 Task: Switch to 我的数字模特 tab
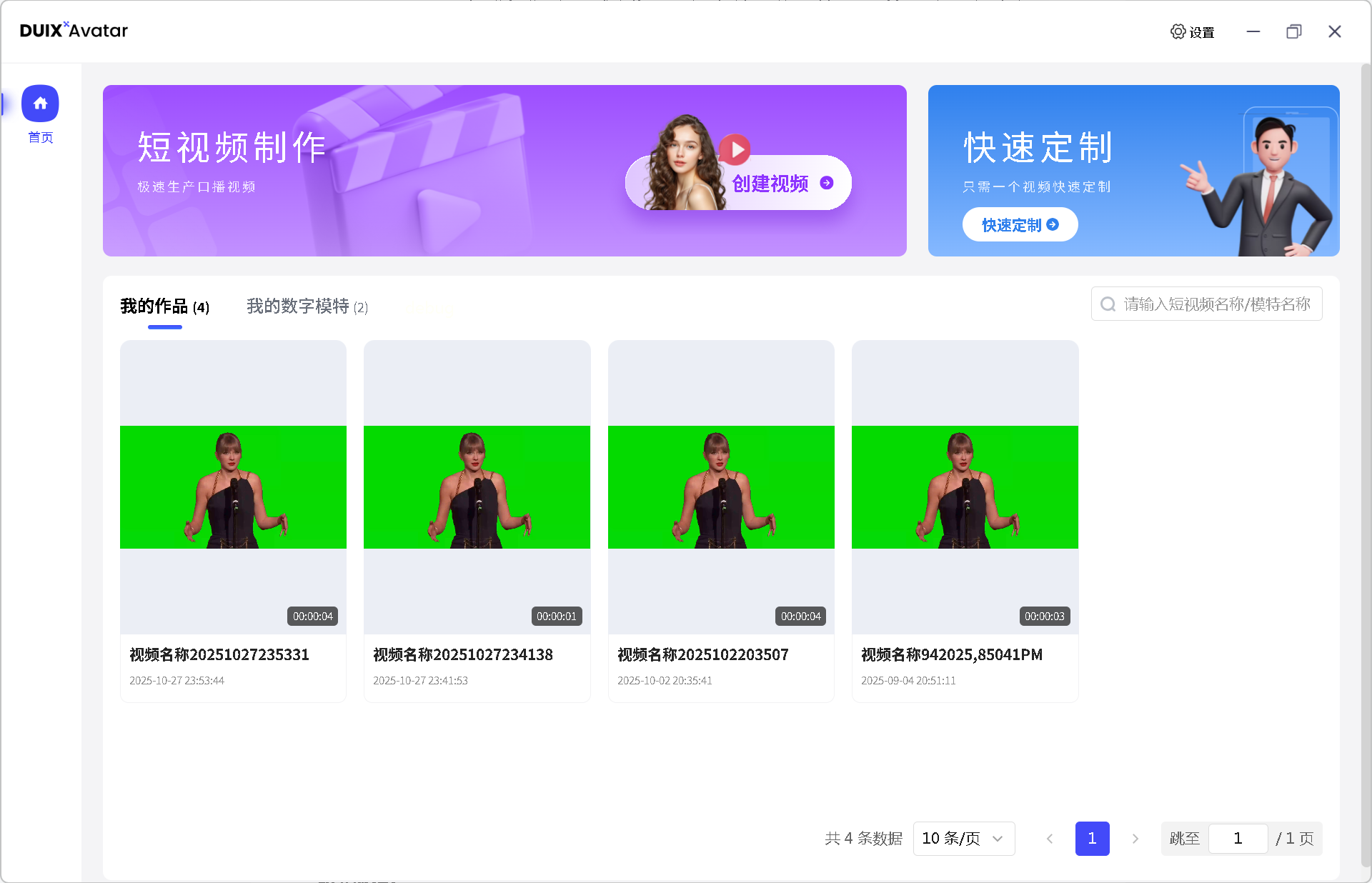coord(307,306)
